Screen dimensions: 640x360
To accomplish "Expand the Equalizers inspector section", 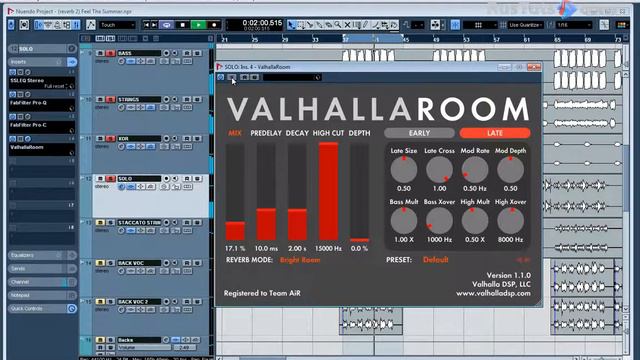I will coord(42,255).
